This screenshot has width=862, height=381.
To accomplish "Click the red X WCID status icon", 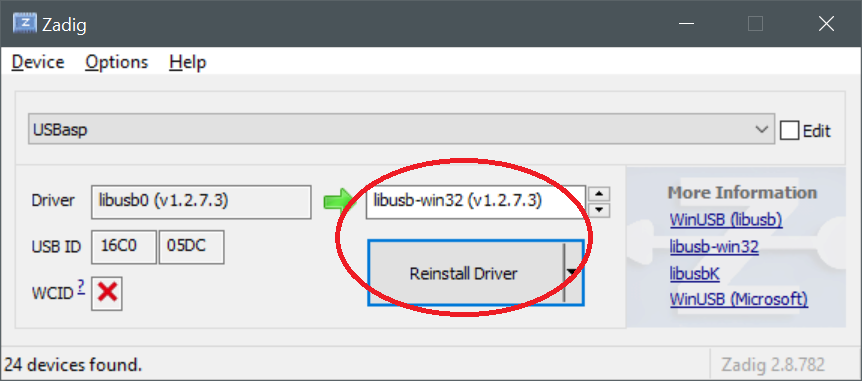I will click(107, 292).
